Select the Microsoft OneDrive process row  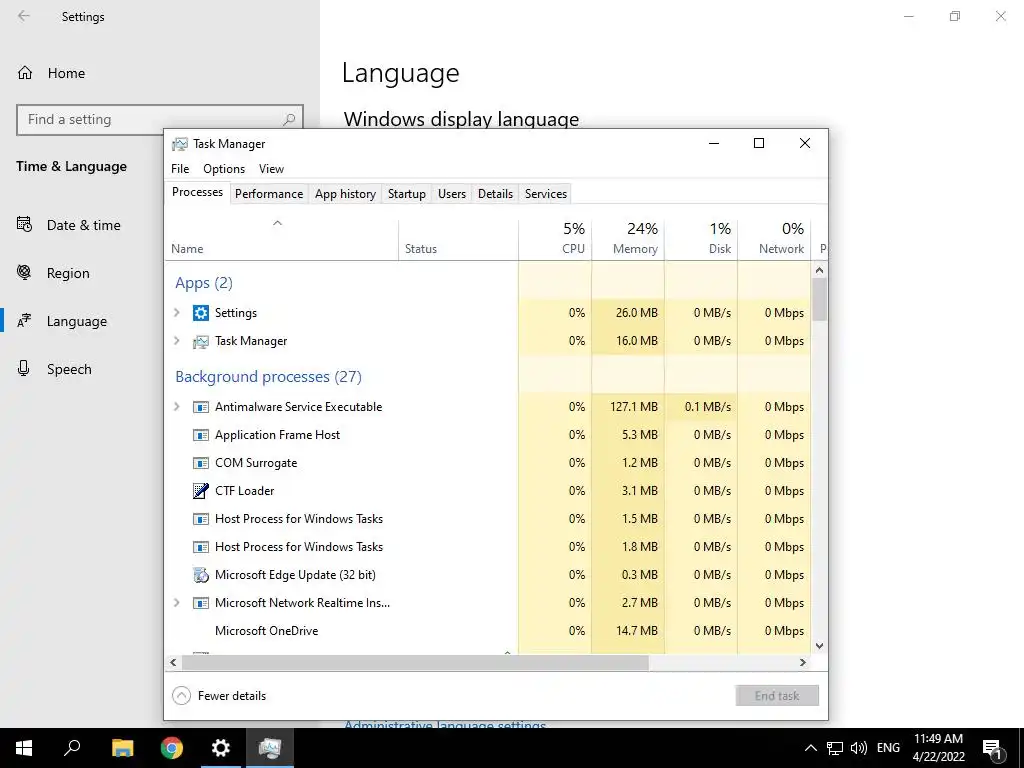[488, 631]
